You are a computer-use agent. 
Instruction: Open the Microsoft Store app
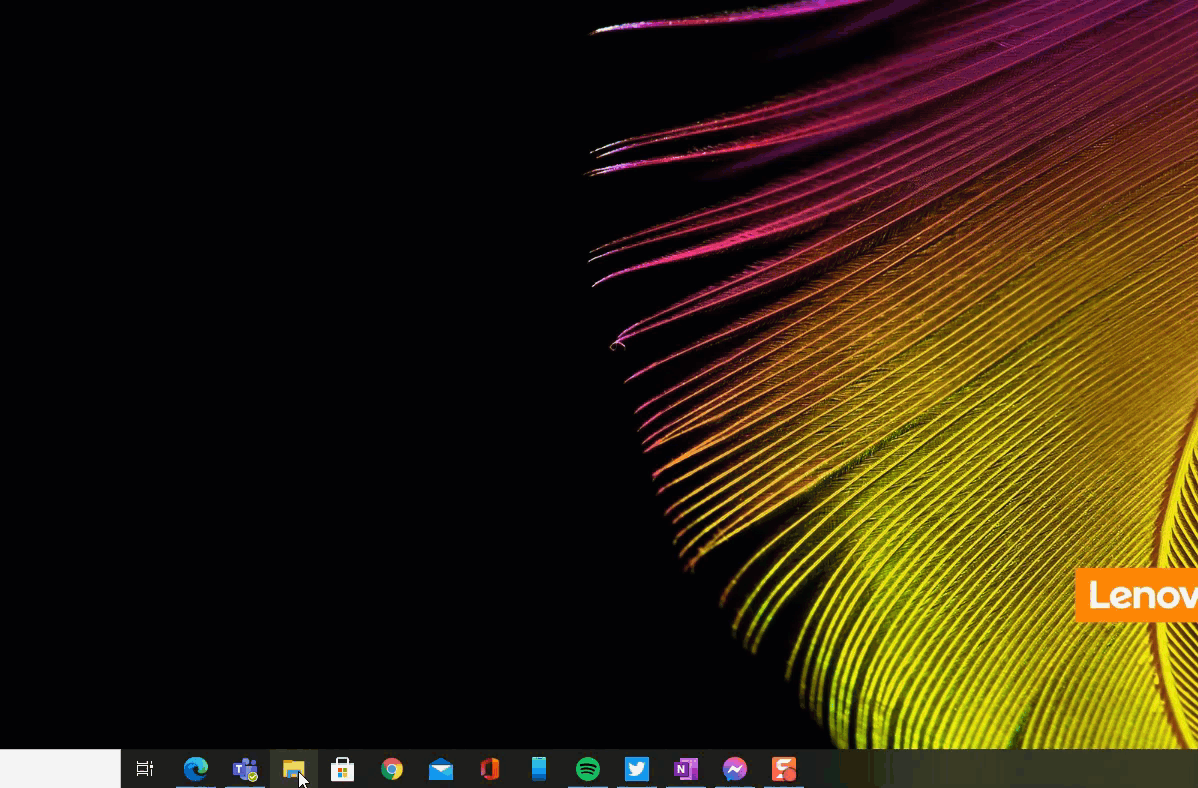pyautogui.click(x=343, y=769)
